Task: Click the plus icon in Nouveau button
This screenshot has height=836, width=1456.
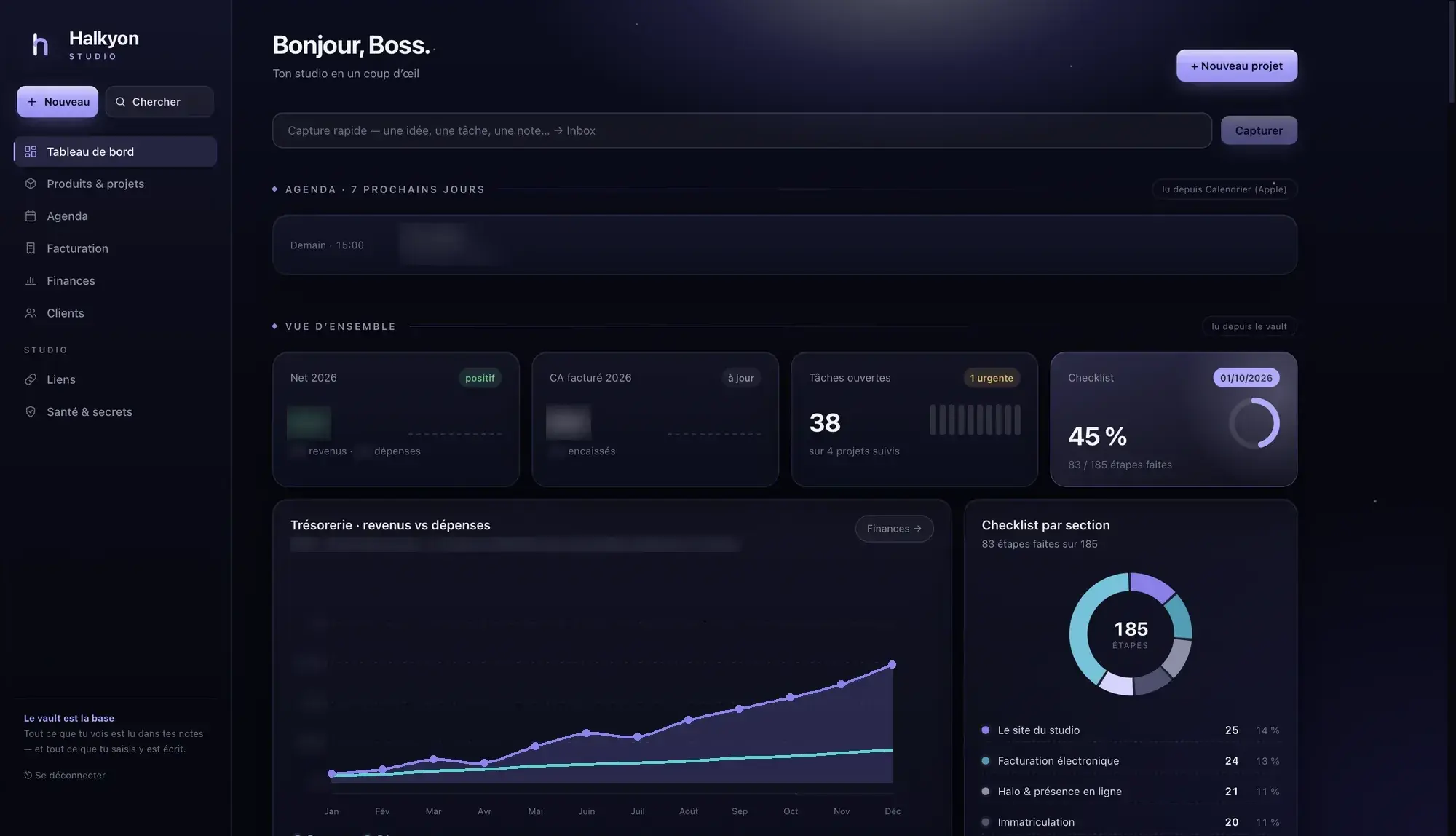Action: pos(31,102)
